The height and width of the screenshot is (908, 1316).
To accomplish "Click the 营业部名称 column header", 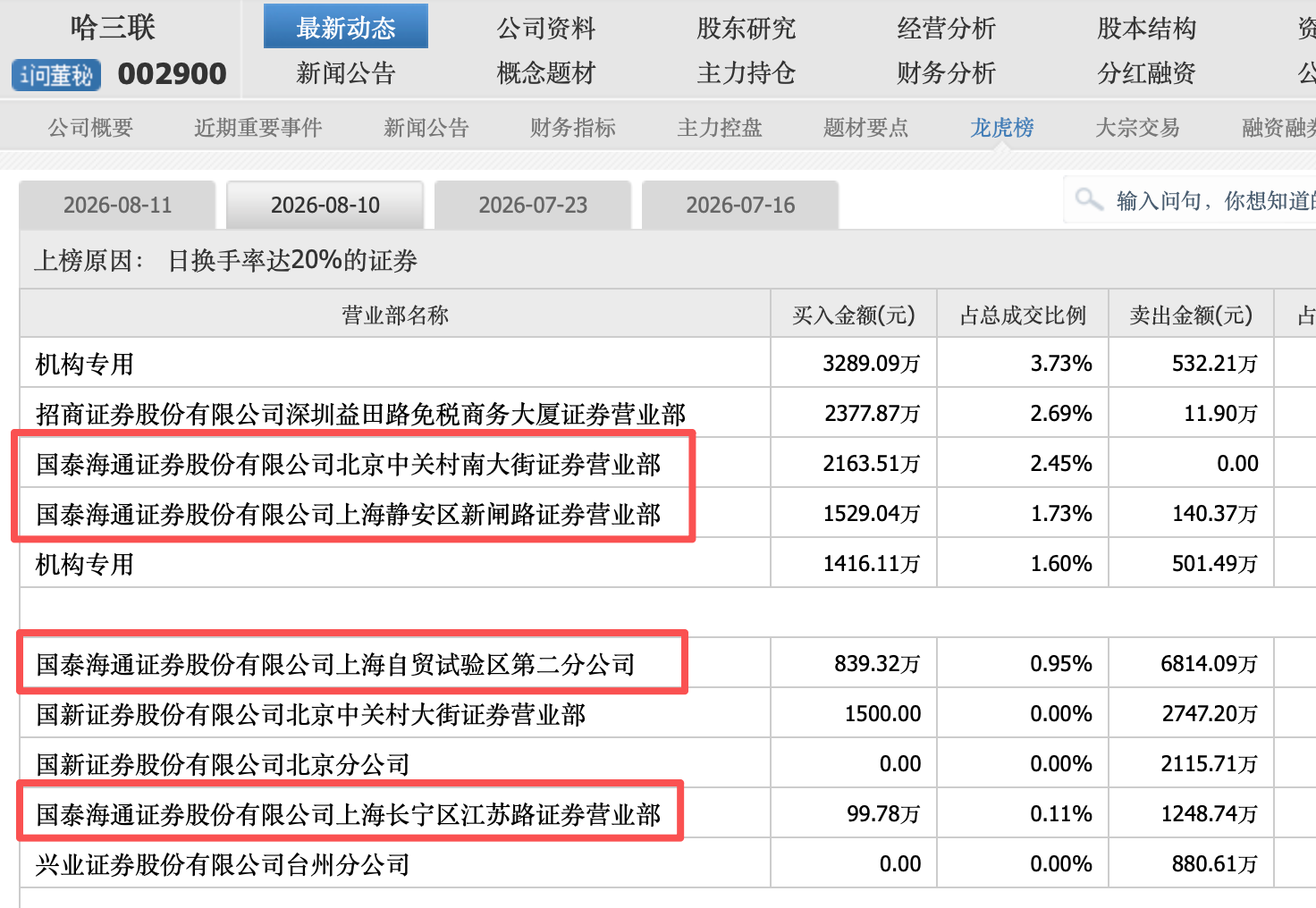I will pyautogui.click(x=395, y=314).
